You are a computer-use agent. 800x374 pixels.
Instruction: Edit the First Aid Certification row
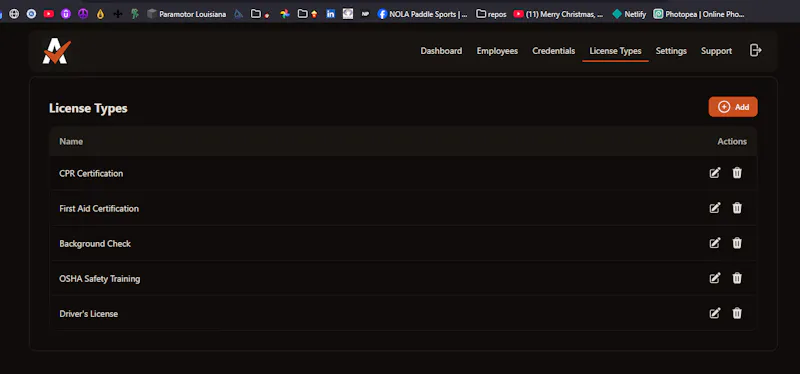click(x=715, y=208)
